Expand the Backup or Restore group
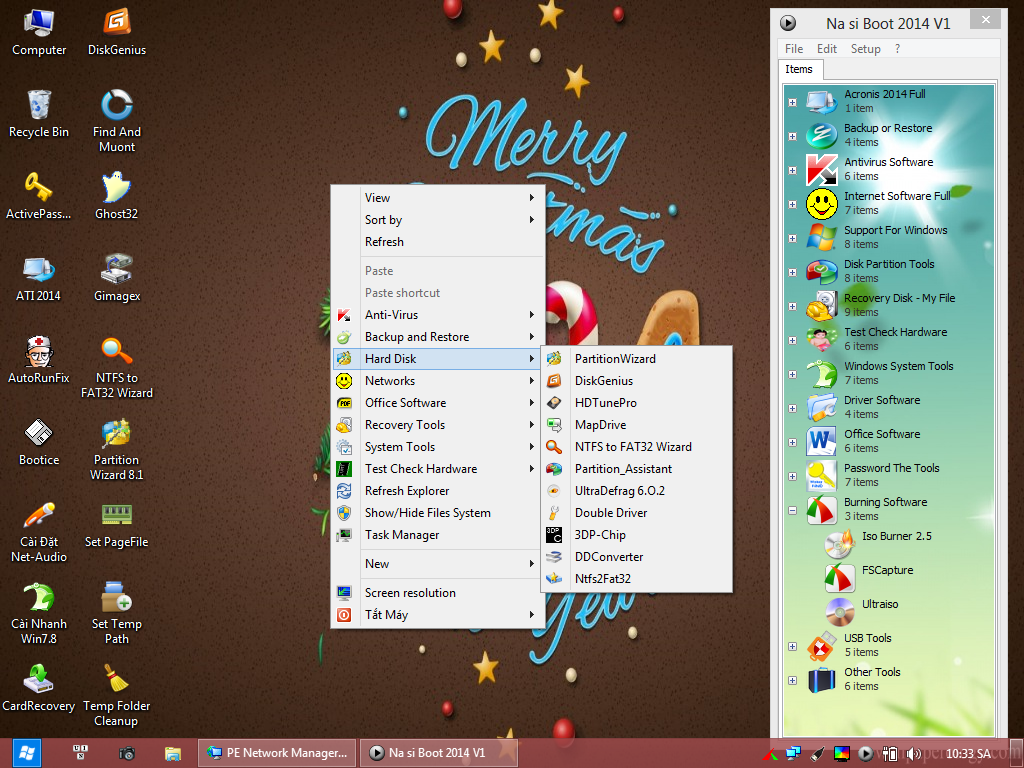Viewport: 1024px width, 768px height. [792, 136]
